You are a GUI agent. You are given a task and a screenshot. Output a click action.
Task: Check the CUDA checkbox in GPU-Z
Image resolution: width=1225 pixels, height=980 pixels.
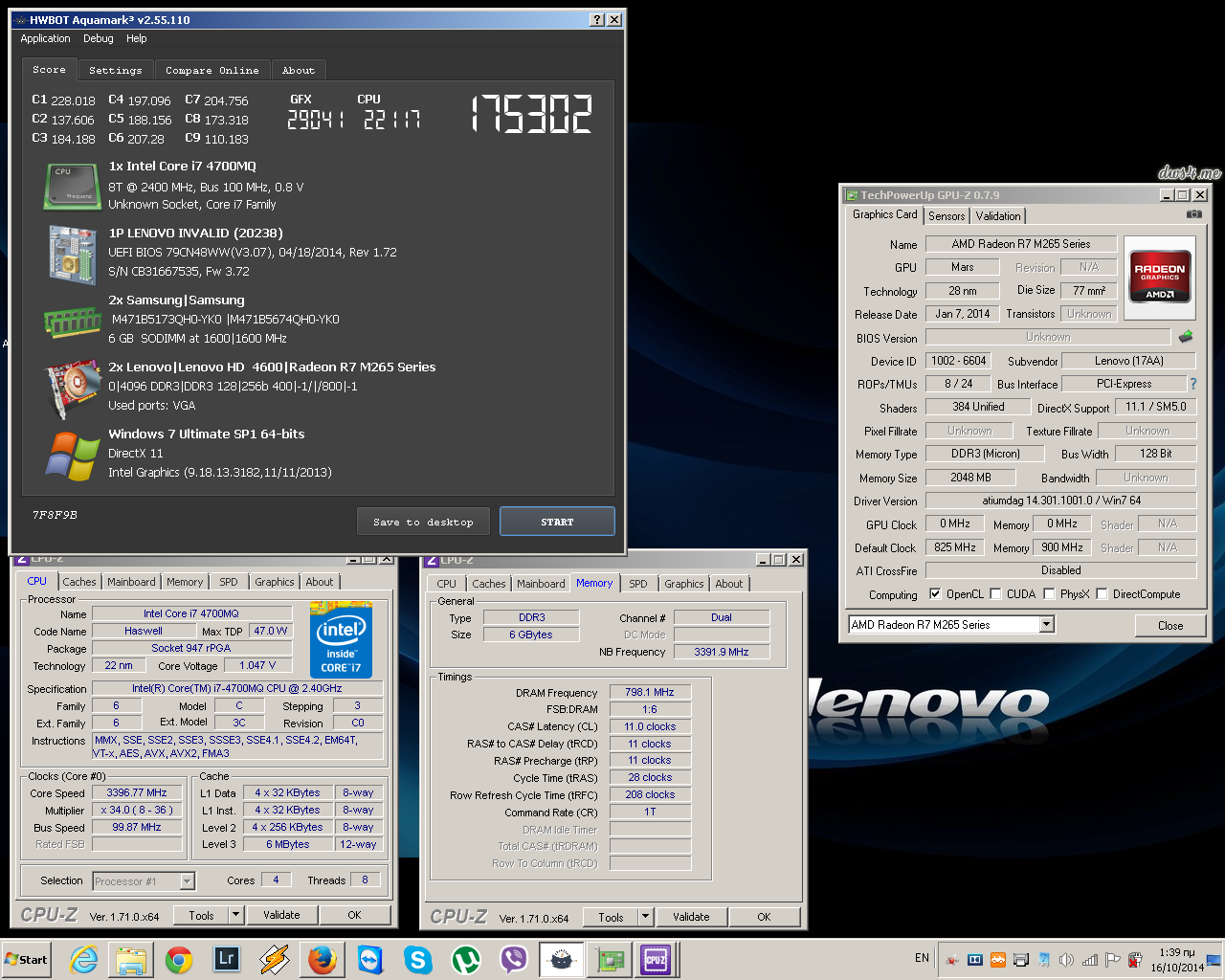(x=995, y=593)
